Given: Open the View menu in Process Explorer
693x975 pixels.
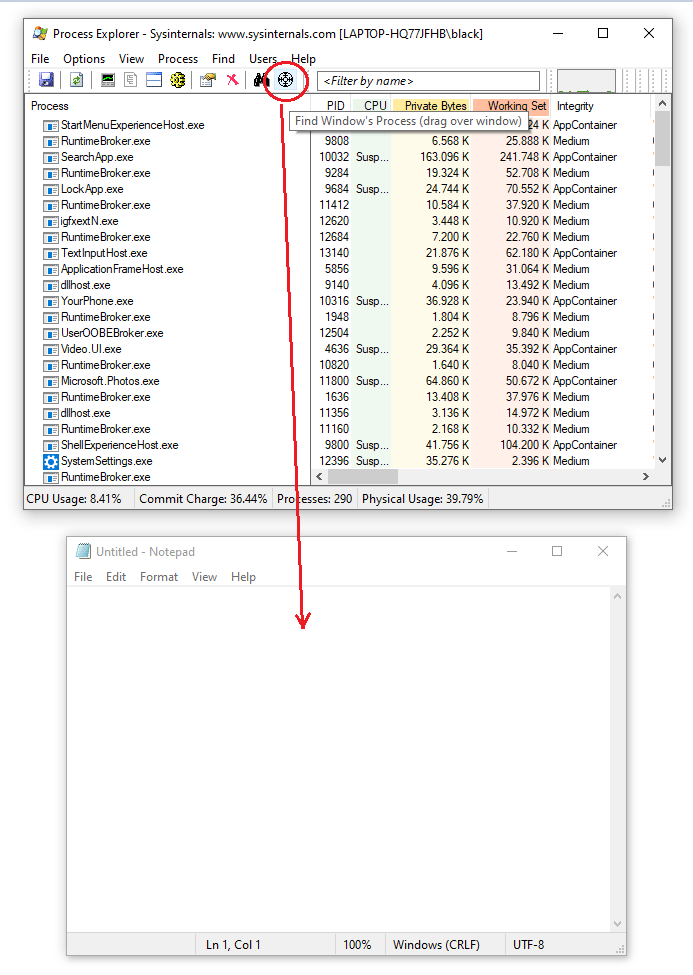Looking at the screenshot, I should click(131, 59).
